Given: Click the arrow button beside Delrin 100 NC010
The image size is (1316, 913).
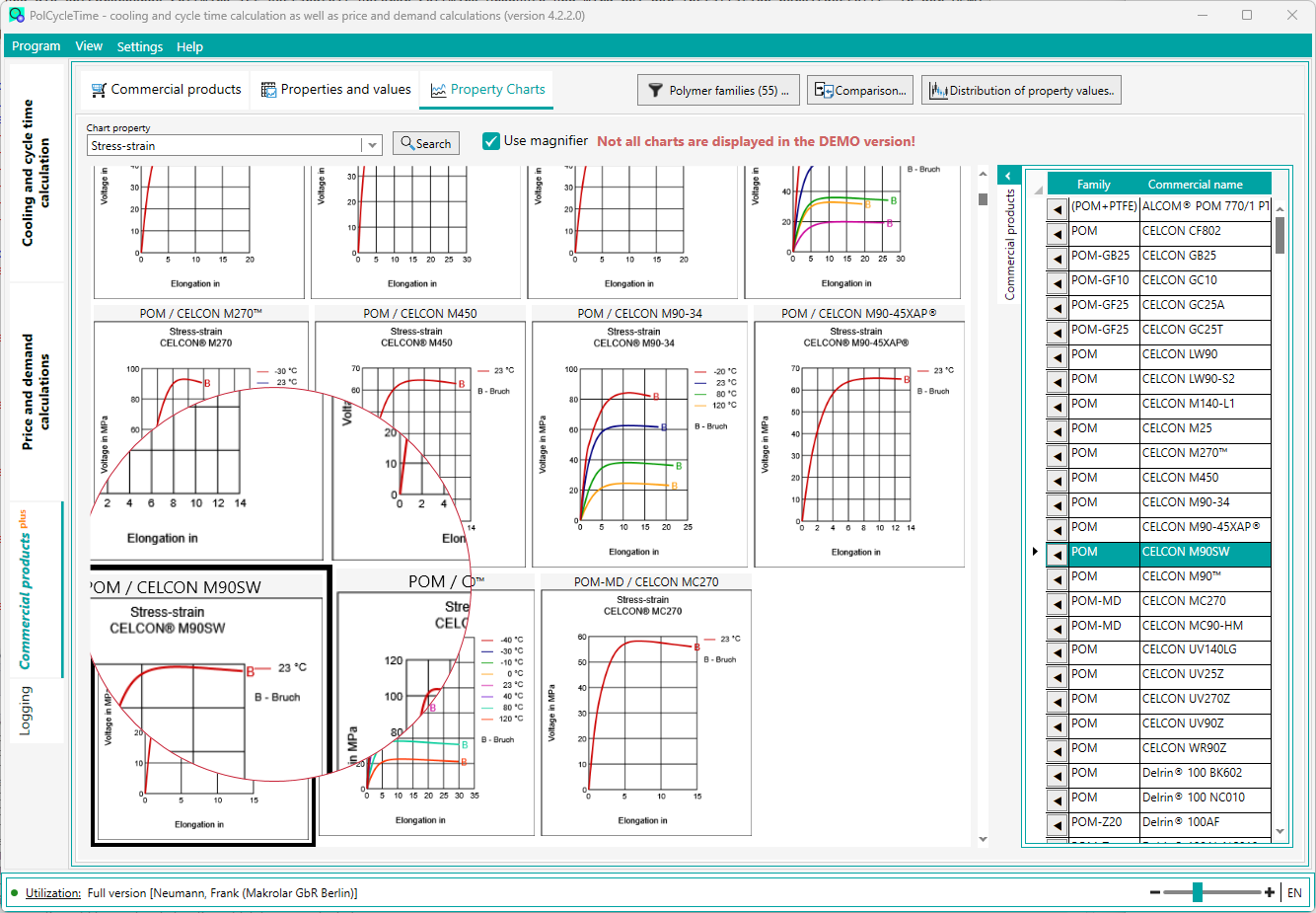Looking at the screenshot, I should pos(1058,800).
